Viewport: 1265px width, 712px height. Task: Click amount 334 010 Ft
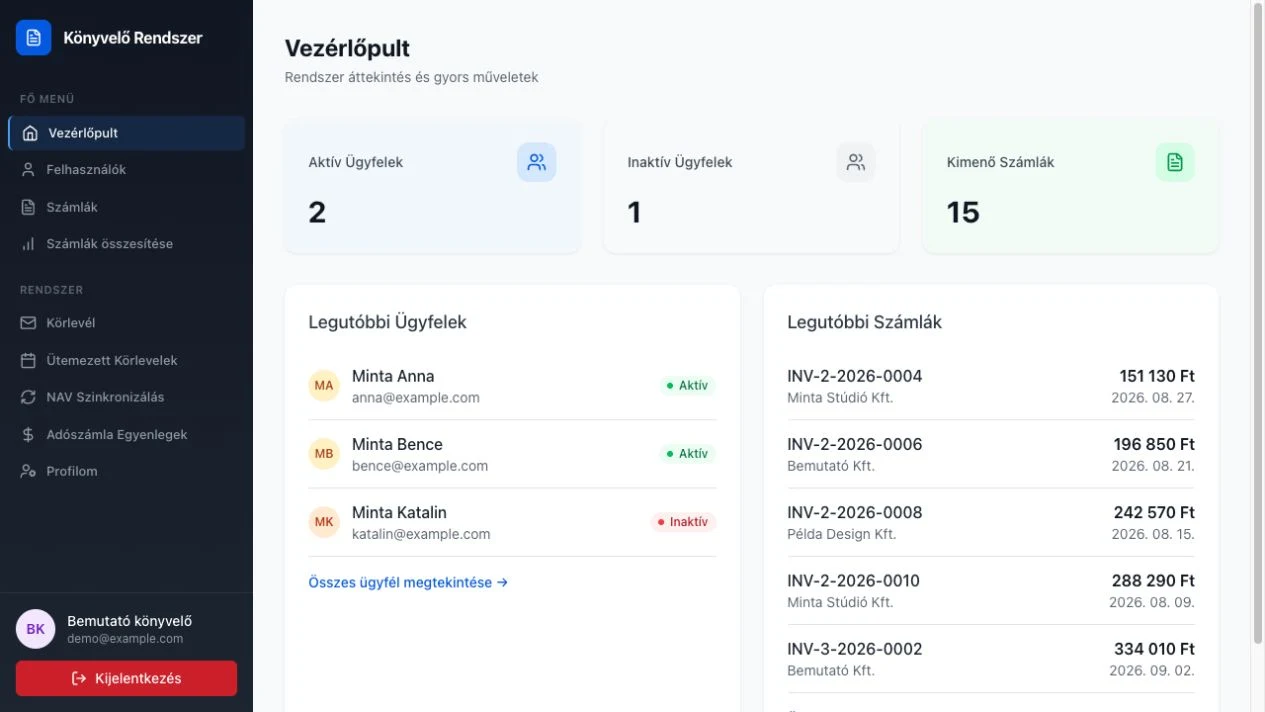coord(1154,648)
